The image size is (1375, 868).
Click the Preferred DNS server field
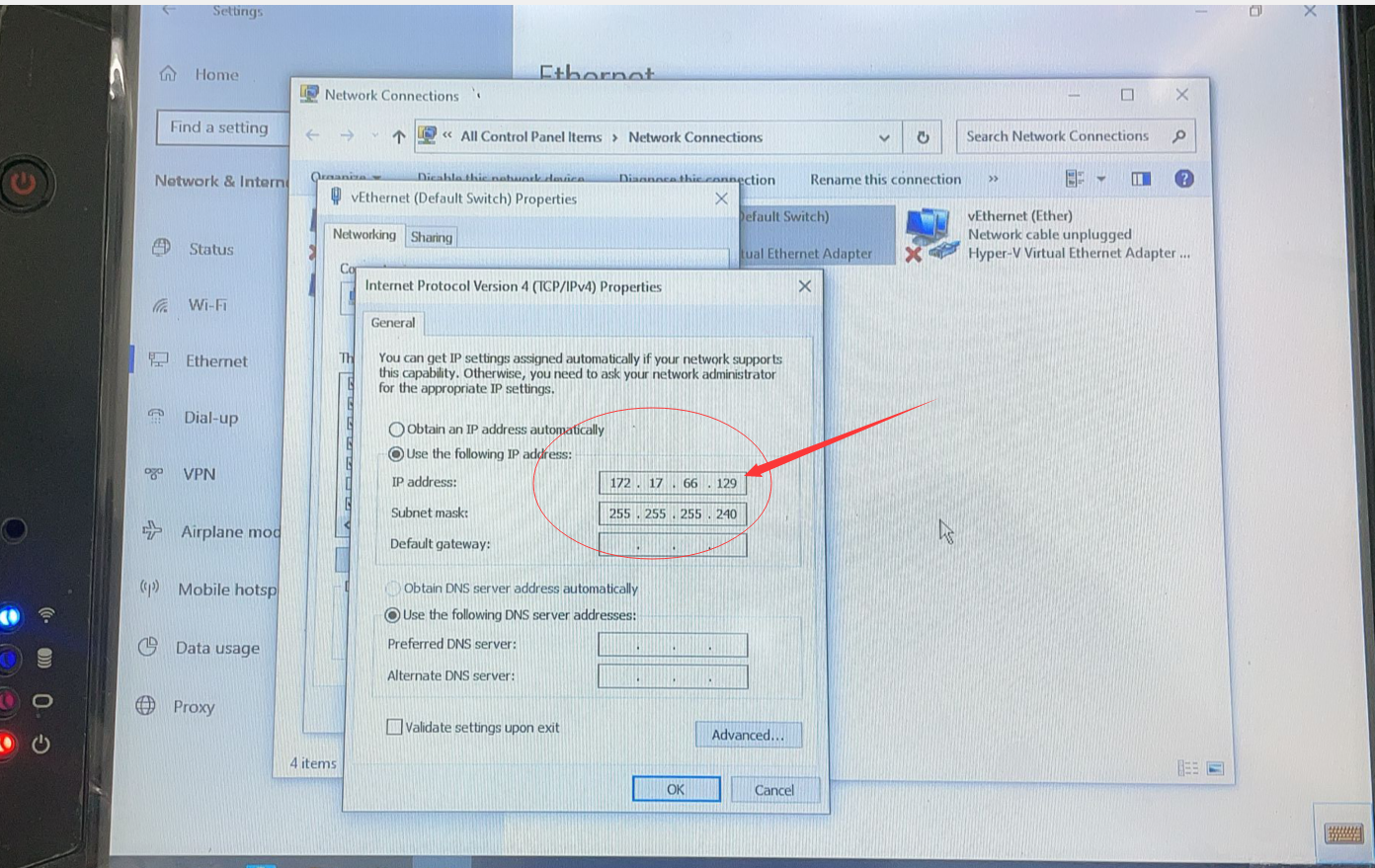pos(673,645)
